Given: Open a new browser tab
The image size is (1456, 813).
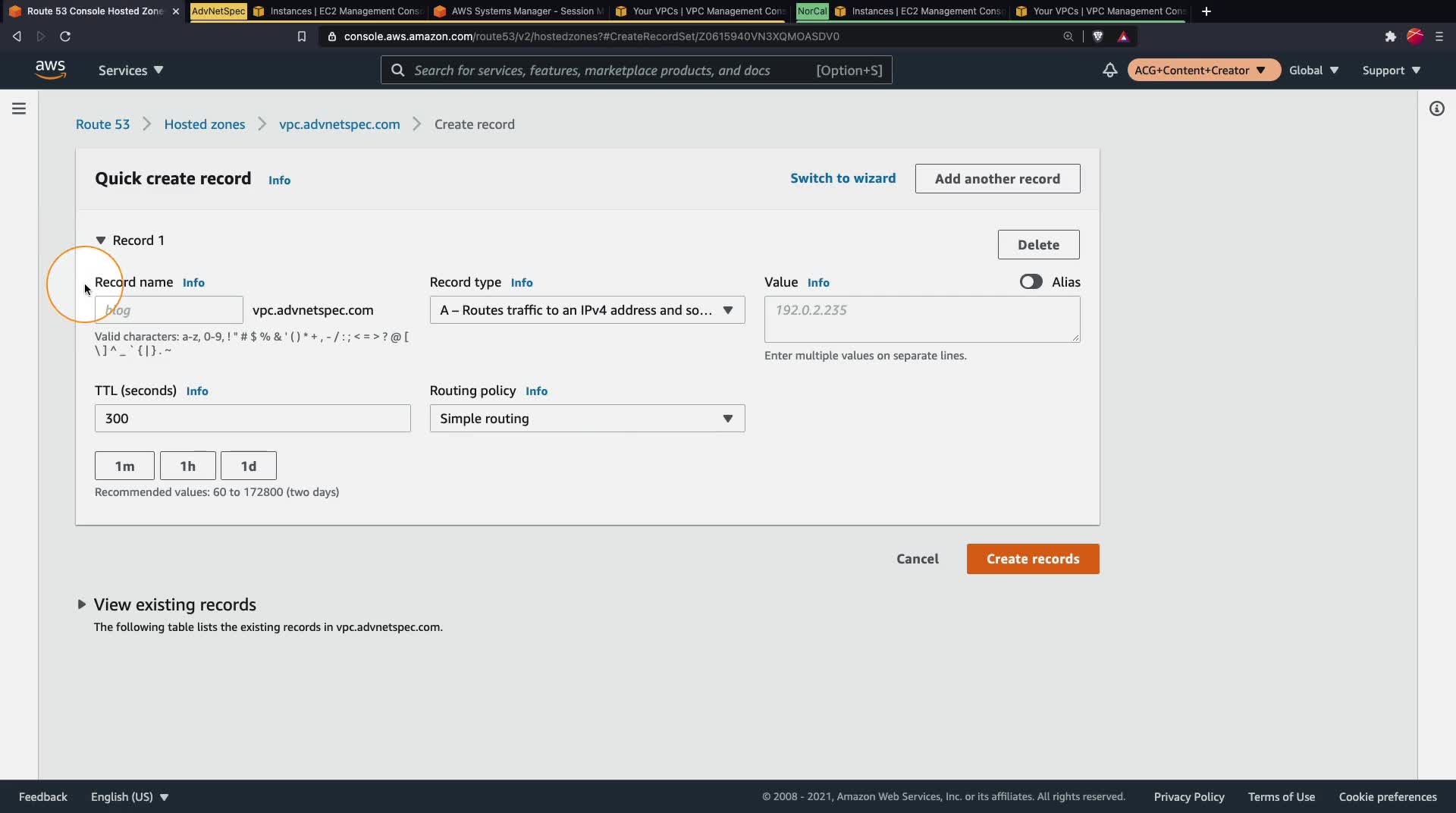Looking at the screenshot, I should click(1207, 11).
